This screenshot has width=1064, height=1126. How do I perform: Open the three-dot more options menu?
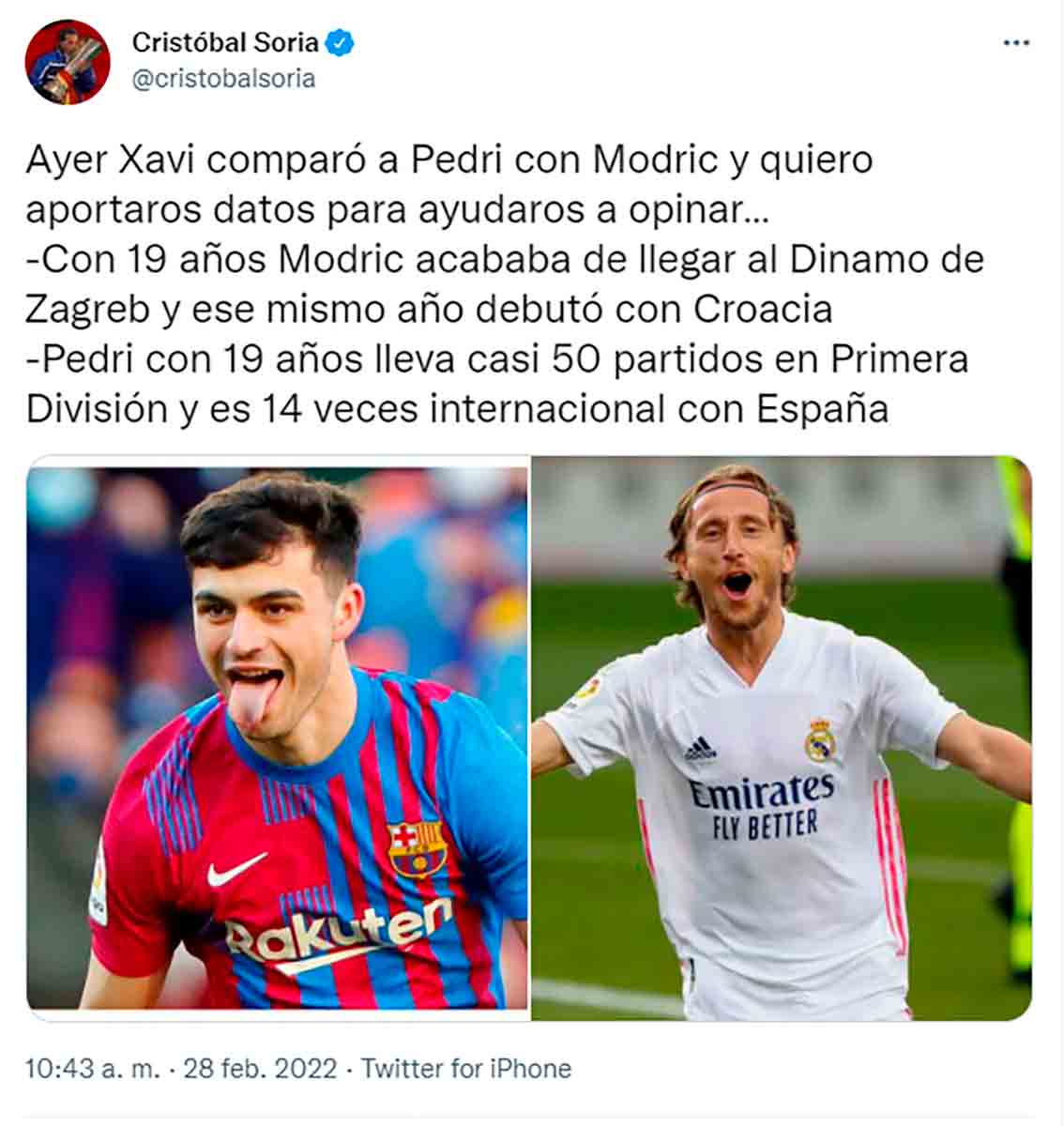click(x=1016, y=44)
